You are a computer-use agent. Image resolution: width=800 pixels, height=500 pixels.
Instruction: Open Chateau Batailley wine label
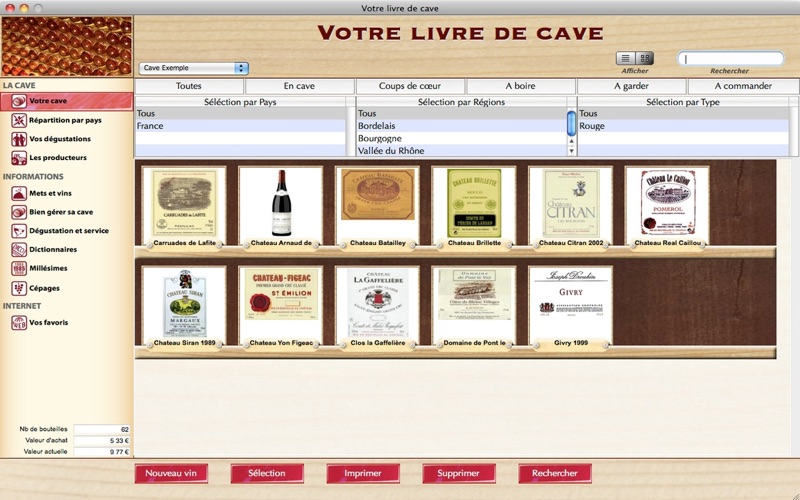pyautogui.click(x=378, y=204)
